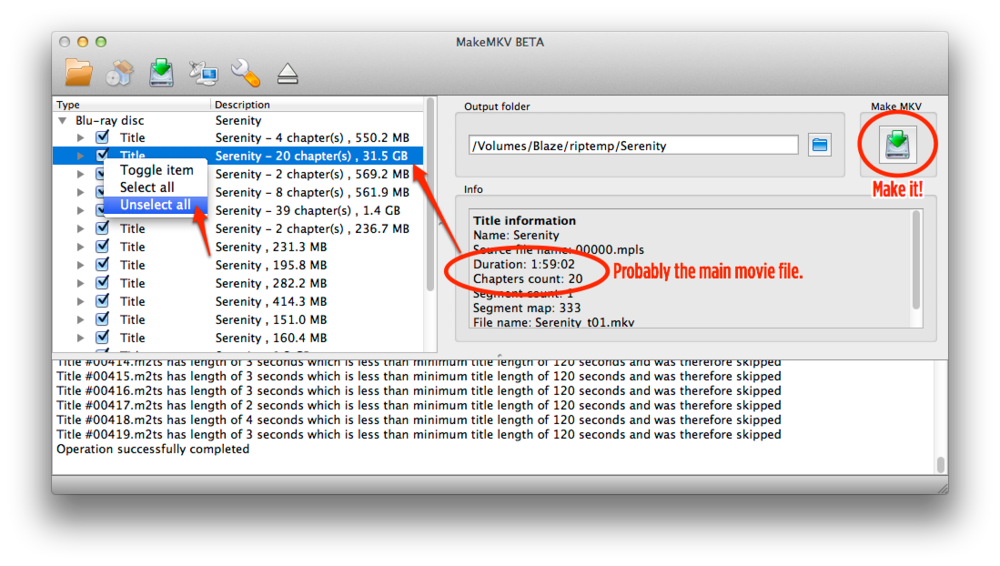Click the stream to network toolbar icon
This screenshot has width=1000, height=566.
[203, 73]
